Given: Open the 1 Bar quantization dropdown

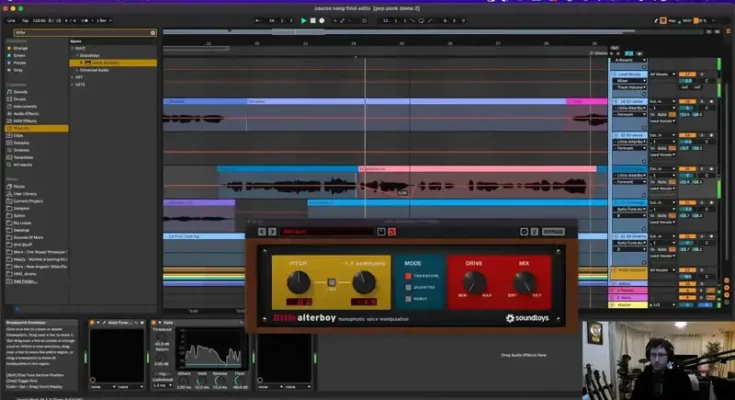Looking at the screenshot, I should coord(102,20).
